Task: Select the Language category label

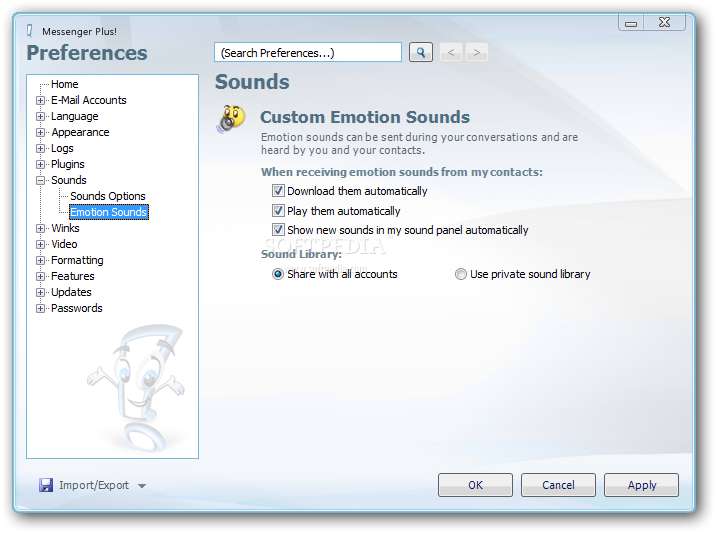Action: (74, 116)
